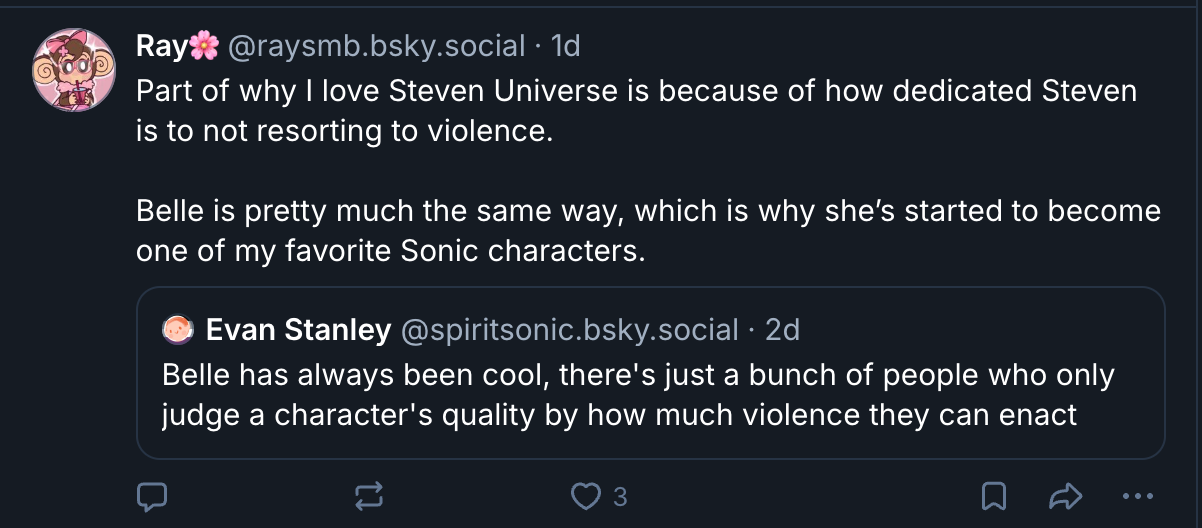Click the like count number 3
Image resolution: width=1202 pixels, height=528 pixels.
click(620, 496)
